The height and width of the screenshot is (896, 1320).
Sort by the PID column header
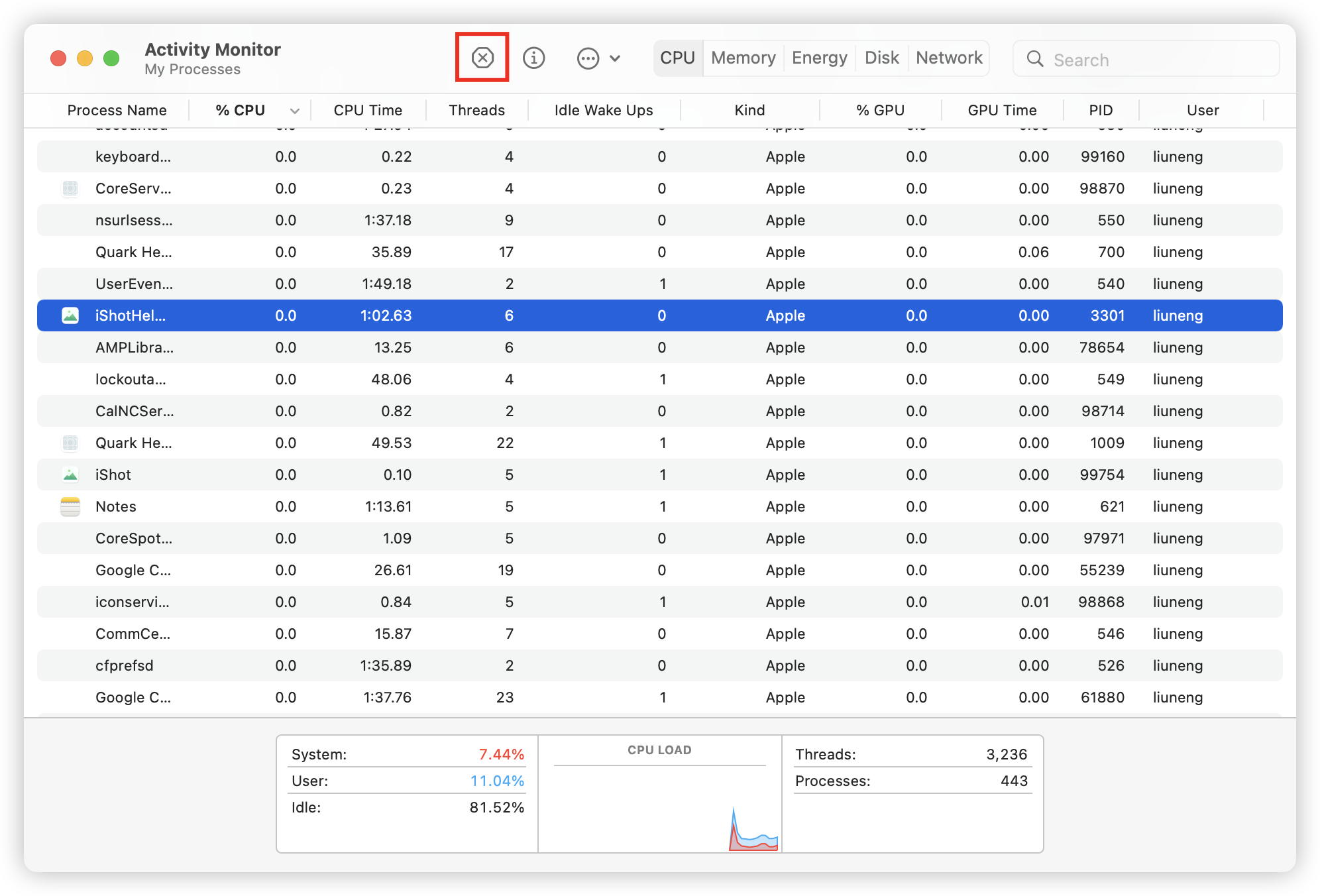(x=1101, y=110)
